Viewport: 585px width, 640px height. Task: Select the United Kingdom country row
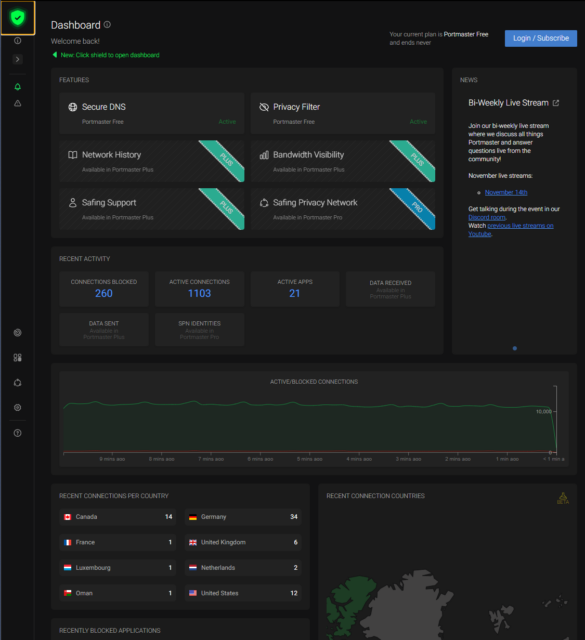(x=243, y=542)
